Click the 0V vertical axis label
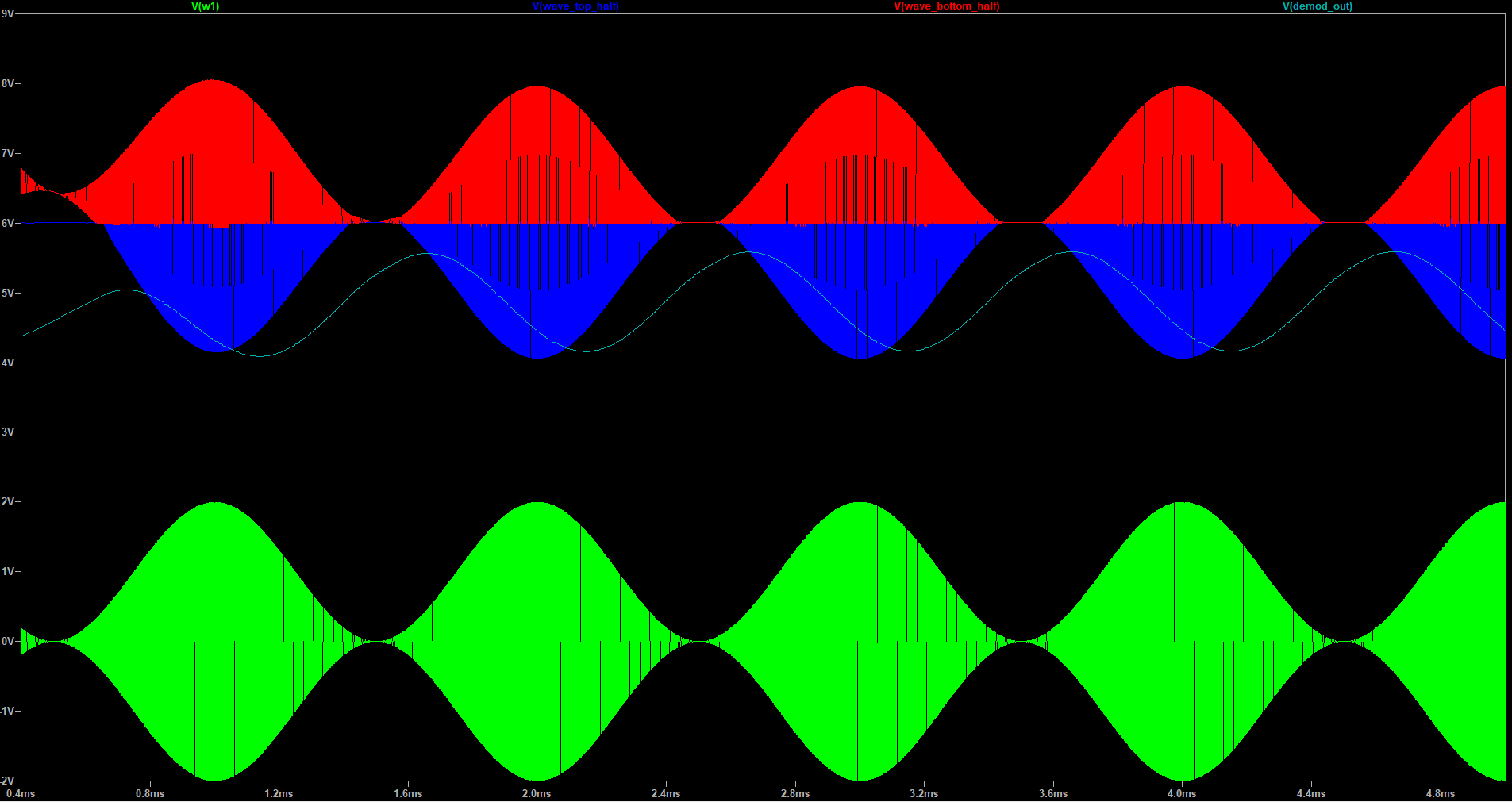Viewport: 1512px width, 802px height. click(x=8, y=641)
